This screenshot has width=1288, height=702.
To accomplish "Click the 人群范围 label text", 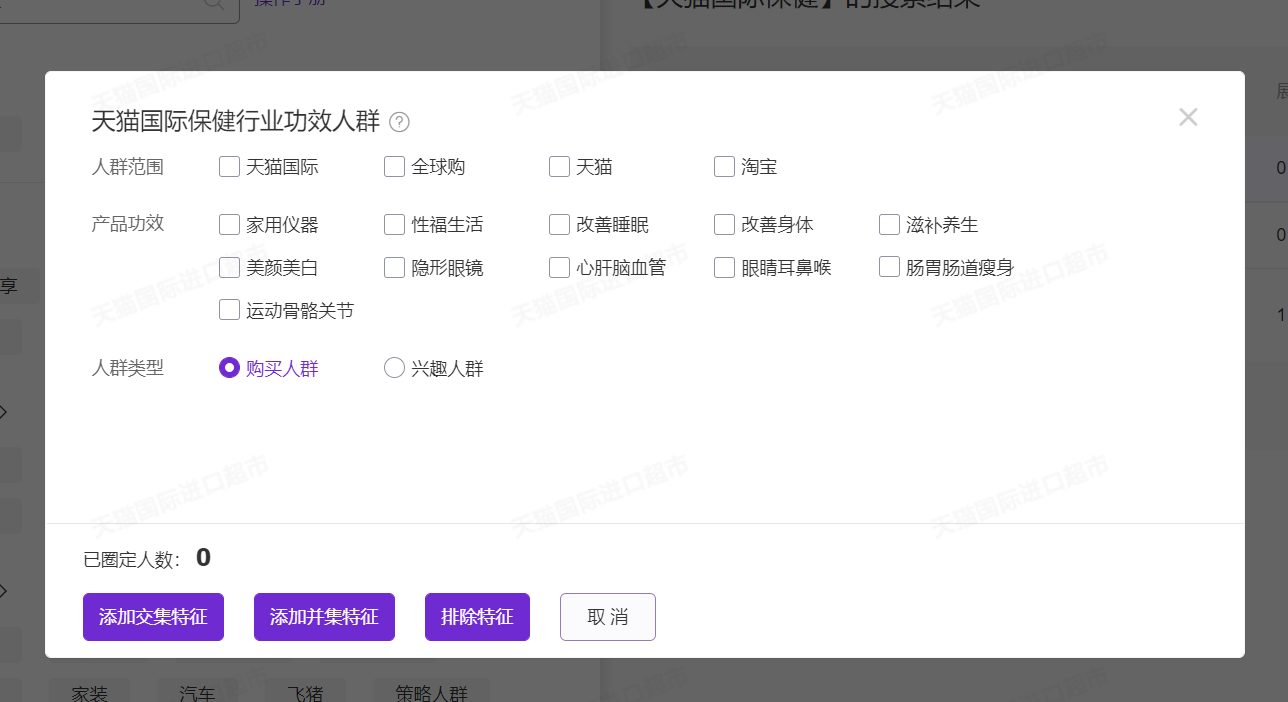I will click(x=127, y=167).
